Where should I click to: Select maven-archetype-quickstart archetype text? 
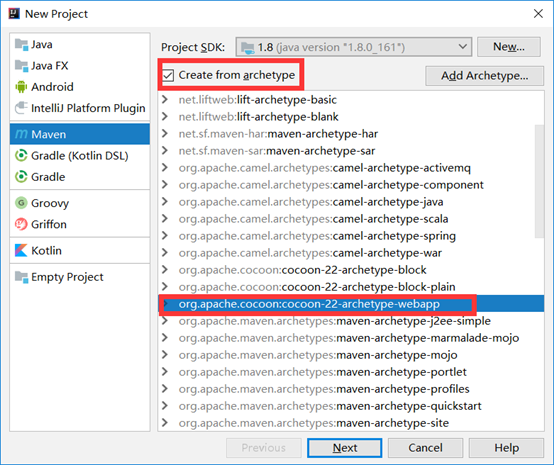(x=330, y=406)
